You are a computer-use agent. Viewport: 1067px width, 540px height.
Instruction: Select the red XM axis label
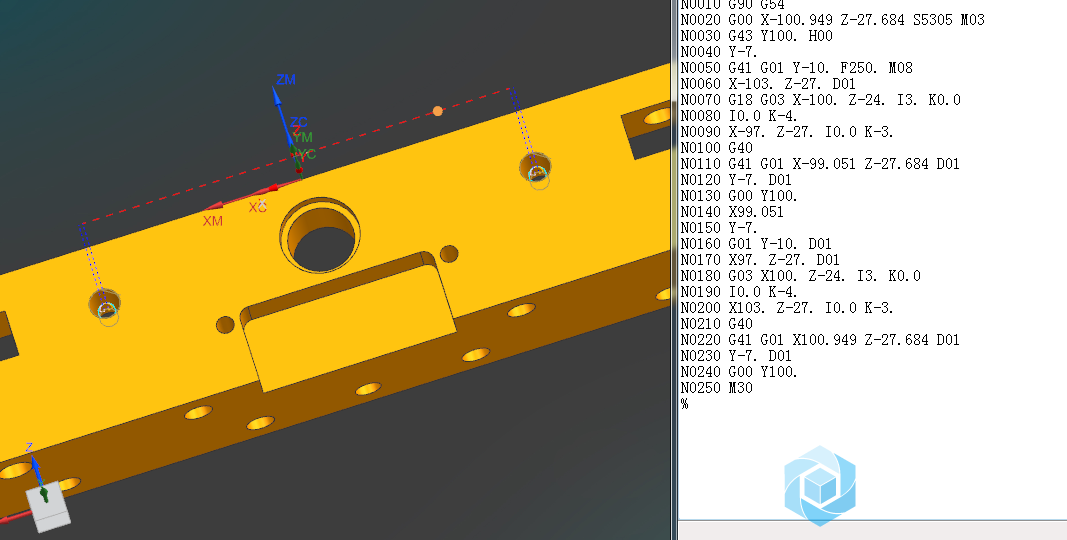[212, 221]
